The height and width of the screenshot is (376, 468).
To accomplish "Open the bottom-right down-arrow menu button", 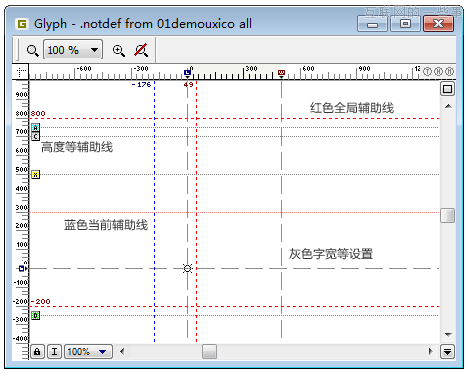I will (447, 351).
